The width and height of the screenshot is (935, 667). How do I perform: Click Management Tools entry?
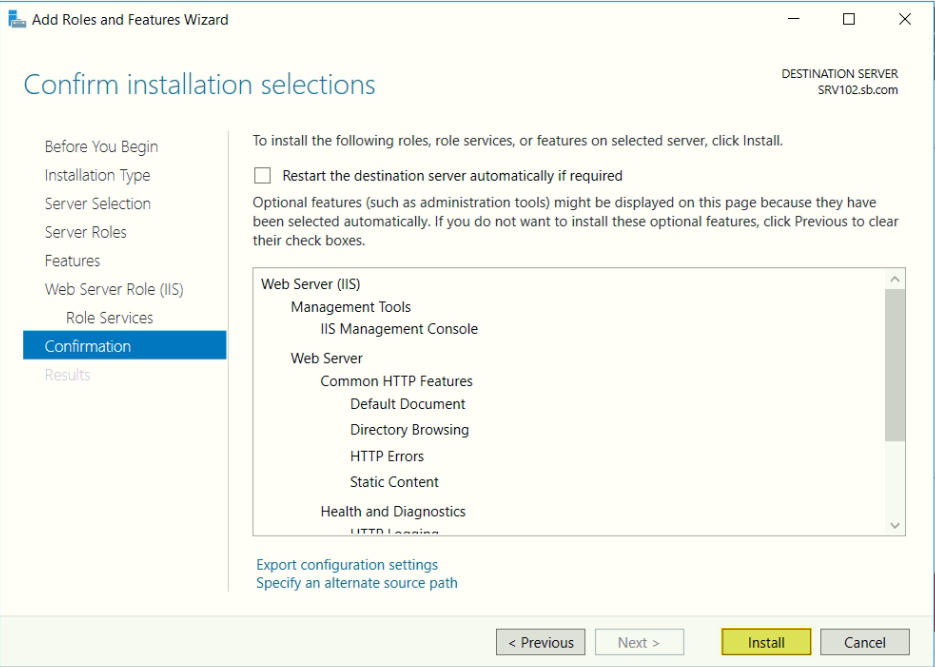coord(351,307)
